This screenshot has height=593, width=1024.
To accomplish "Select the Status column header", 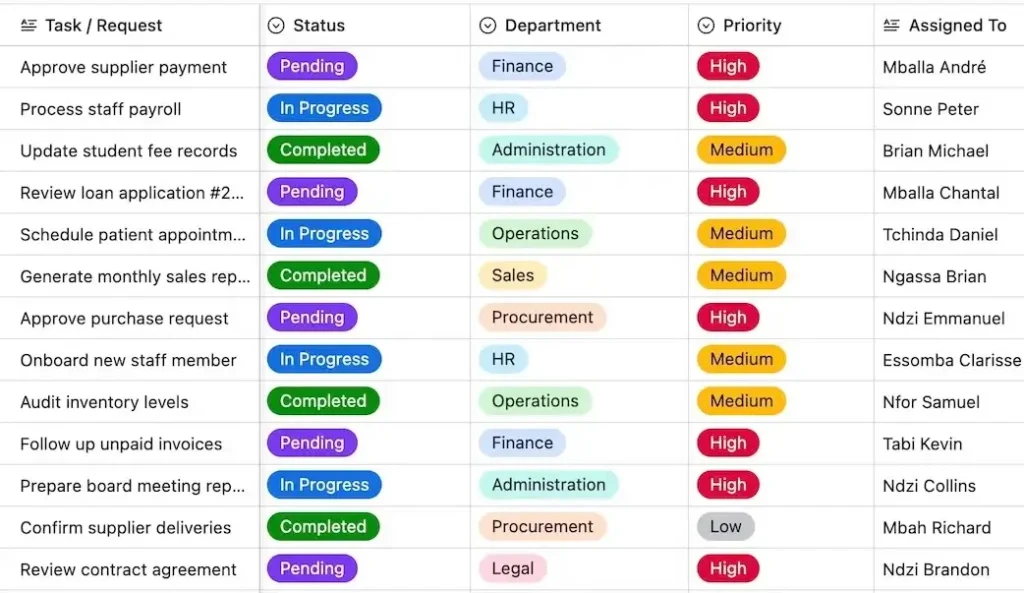I will pyautogui.click(x=319, y=26).
